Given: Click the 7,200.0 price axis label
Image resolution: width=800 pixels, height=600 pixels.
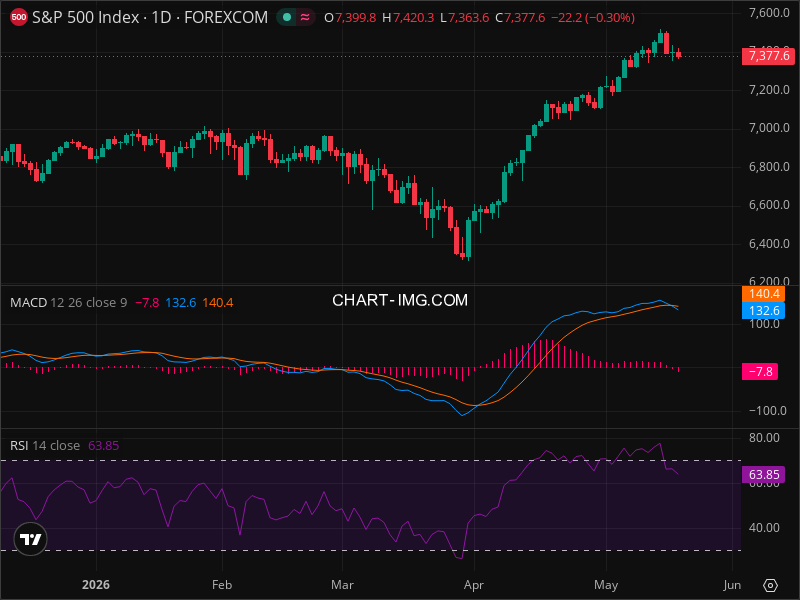Looking at the screenshot, I should (x=769, y=90).
